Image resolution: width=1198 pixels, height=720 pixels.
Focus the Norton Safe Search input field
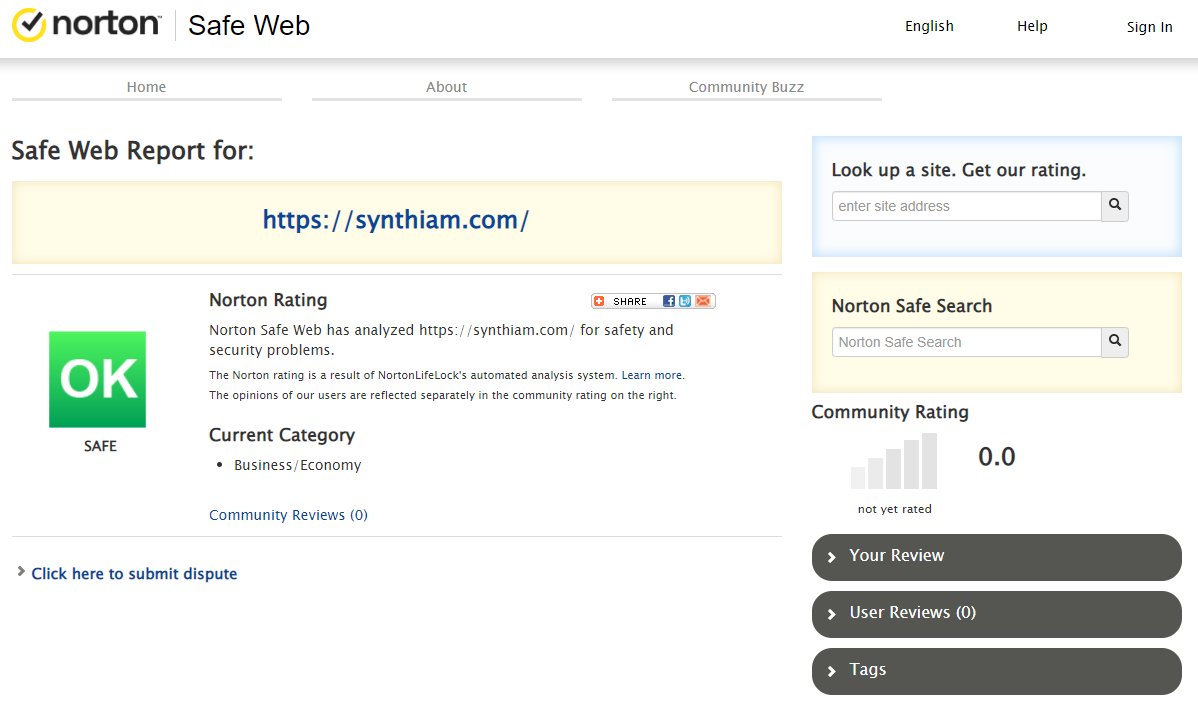[966, 342]
